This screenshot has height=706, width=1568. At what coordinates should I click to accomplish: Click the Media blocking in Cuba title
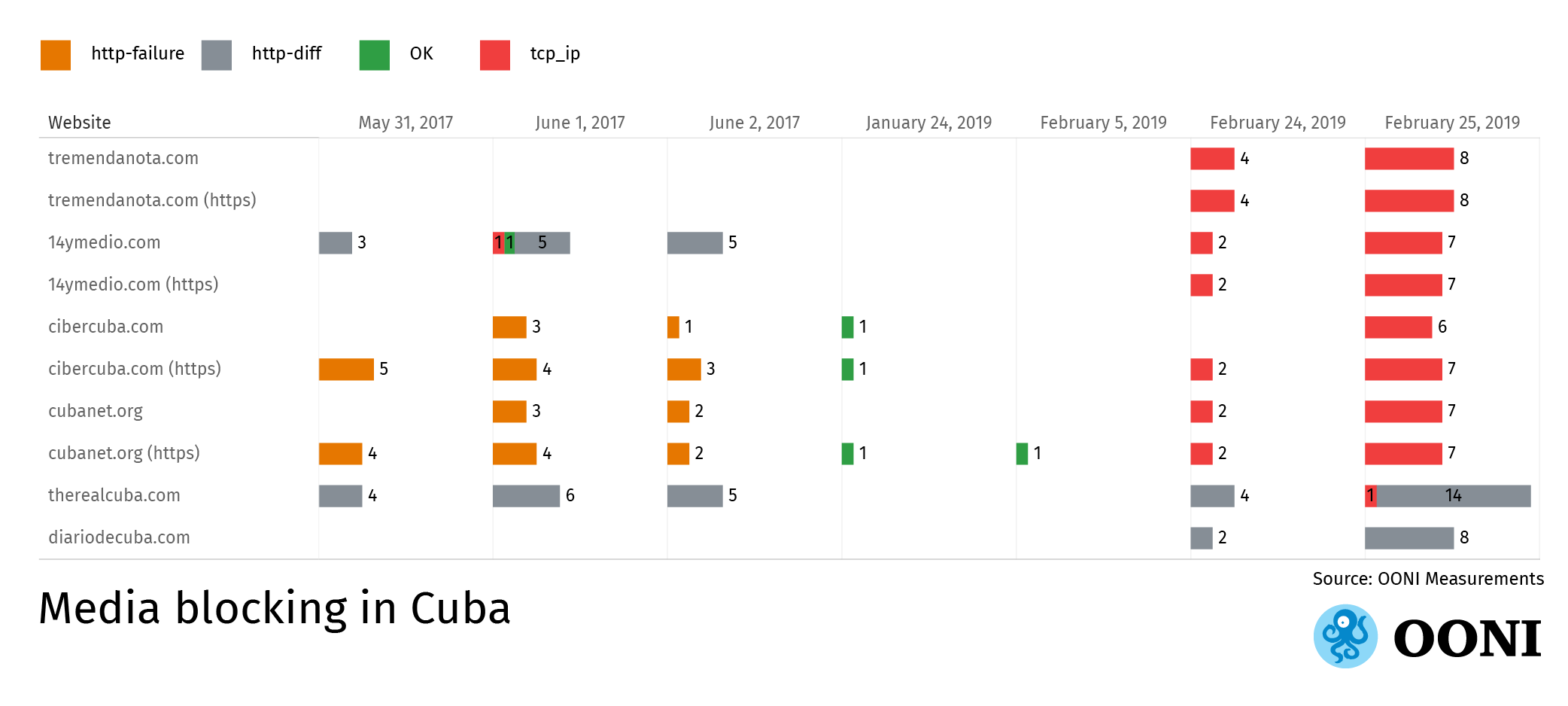pos(275,608)
